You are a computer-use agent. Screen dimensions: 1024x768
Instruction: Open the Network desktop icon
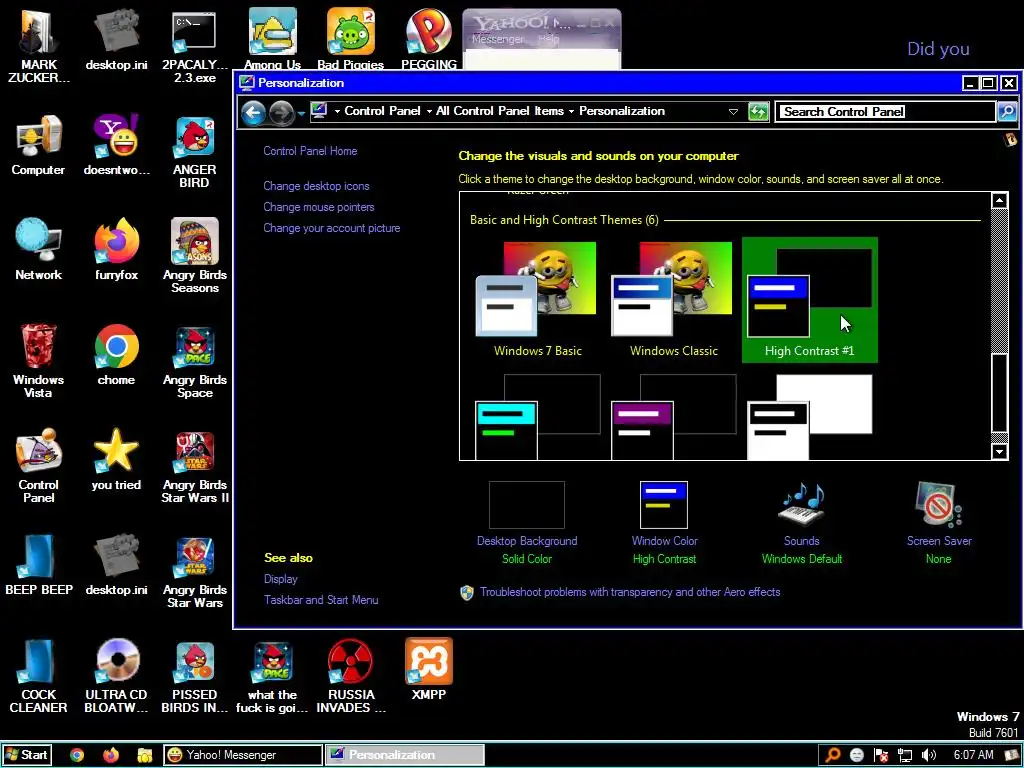pyautogui.click(x=39, y=249)
